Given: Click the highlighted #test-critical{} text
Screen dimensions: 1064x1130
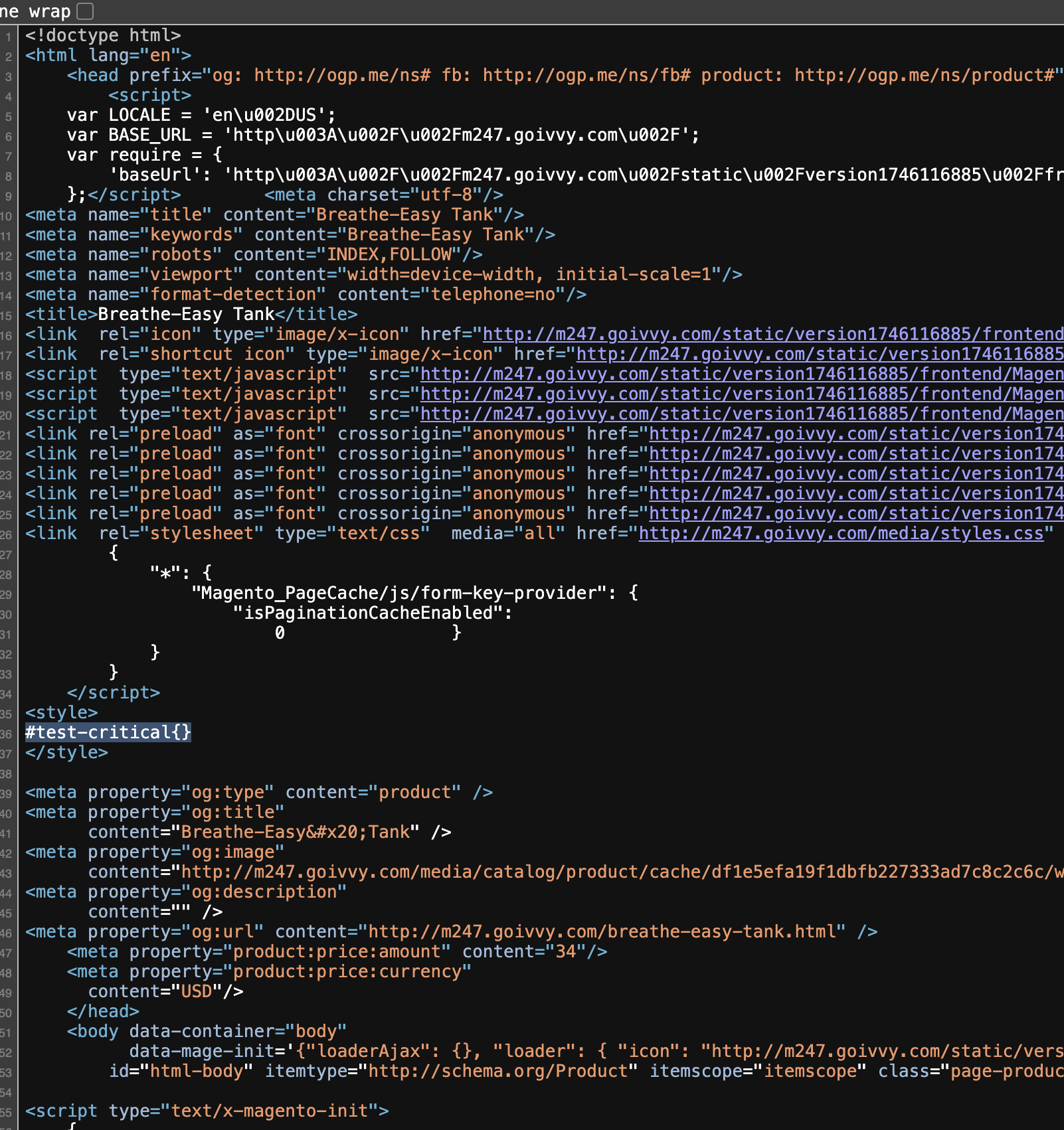Looking at the screenshot, I should 108,732.
